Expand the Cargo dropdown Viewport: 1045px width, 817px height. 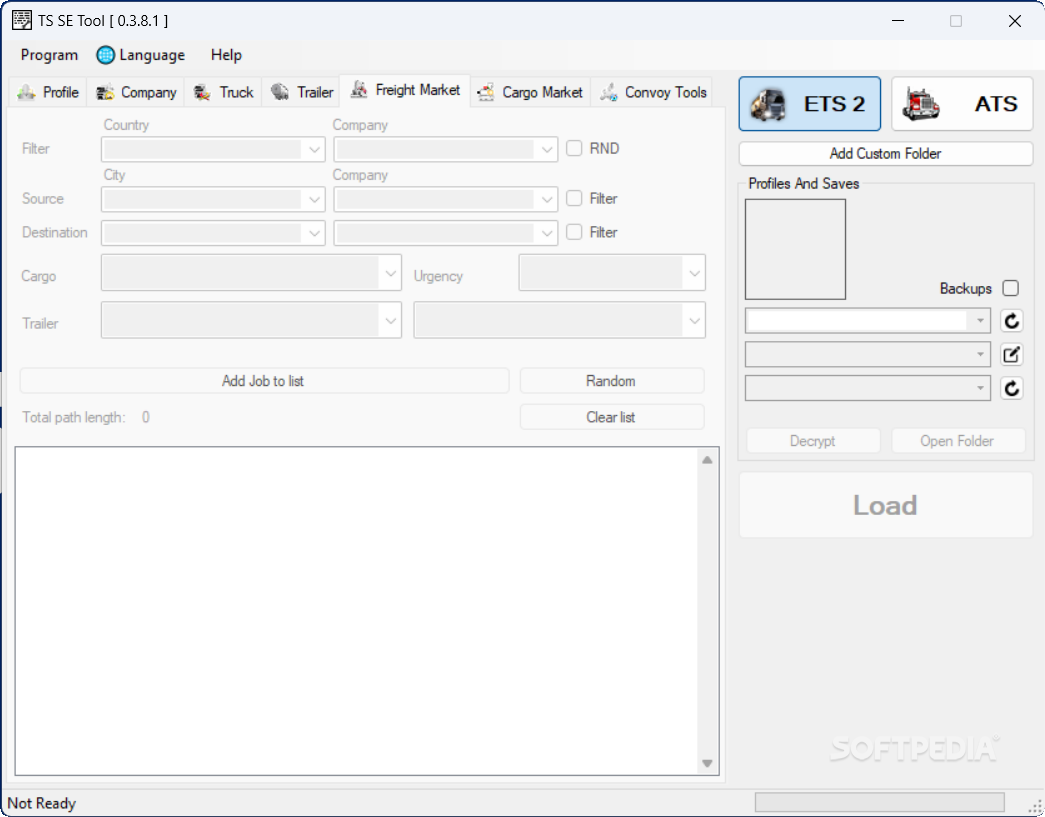(x=251, y=273)
